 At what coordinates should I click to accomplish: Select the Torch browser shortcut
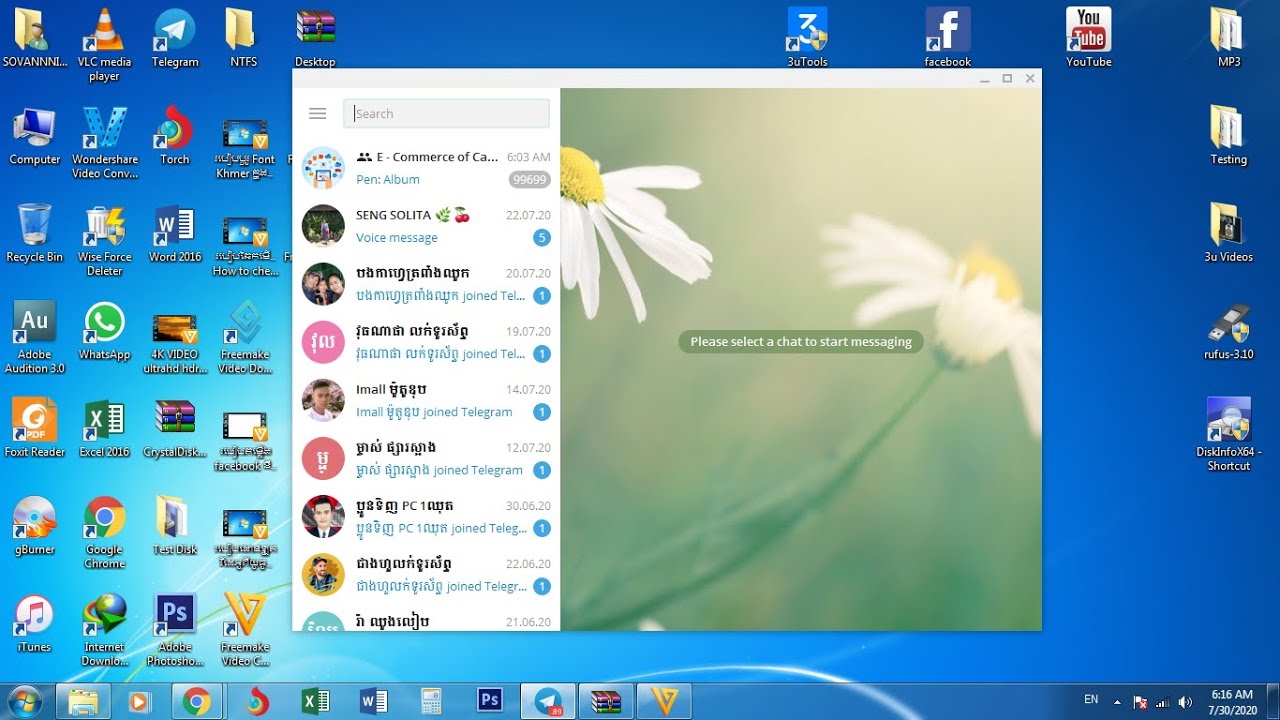pyautogui.click(x=175, y=135)
